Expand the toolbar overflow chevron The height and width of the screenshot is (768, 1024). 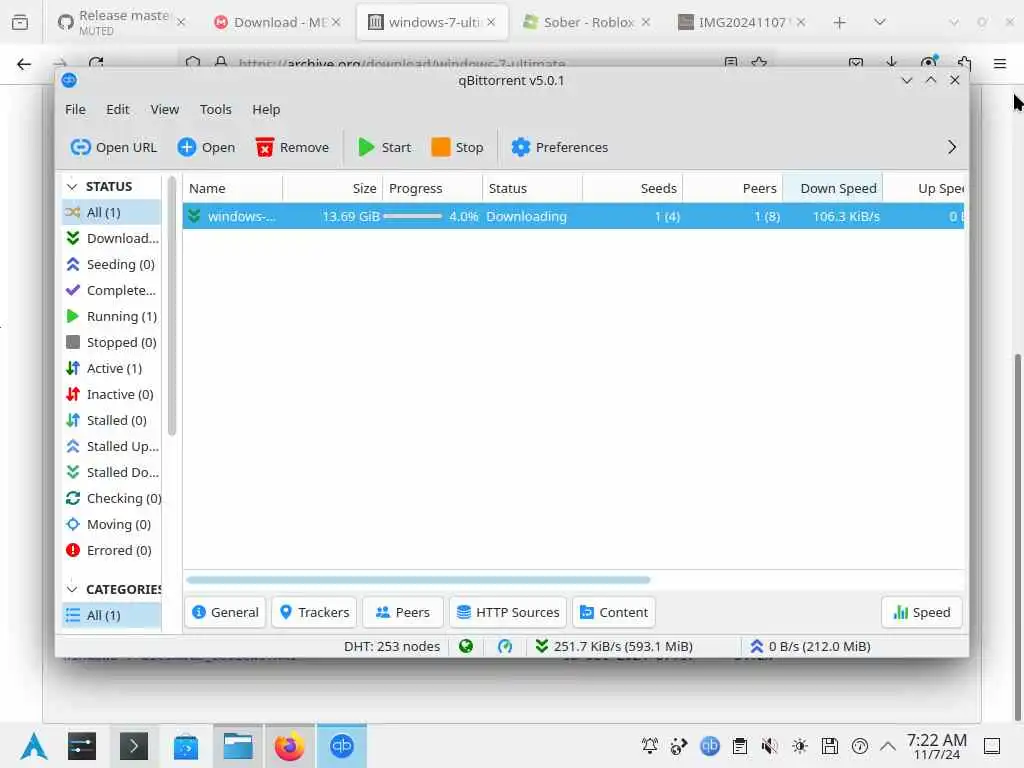[x=952, y=148]
